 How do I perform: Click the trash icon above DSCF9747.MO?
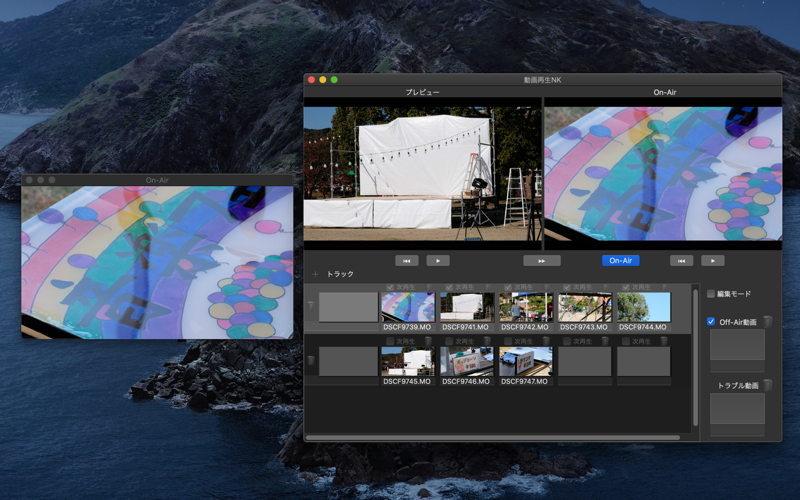coord(546,341)
